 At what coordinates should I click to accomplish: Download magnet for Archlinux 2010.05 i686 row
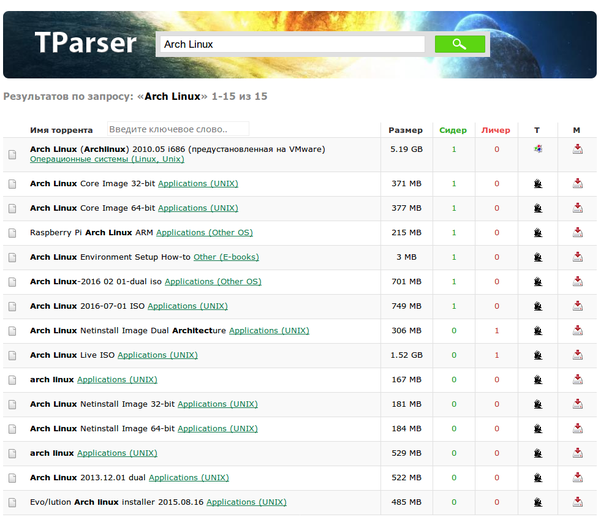(x=578, y=149)
